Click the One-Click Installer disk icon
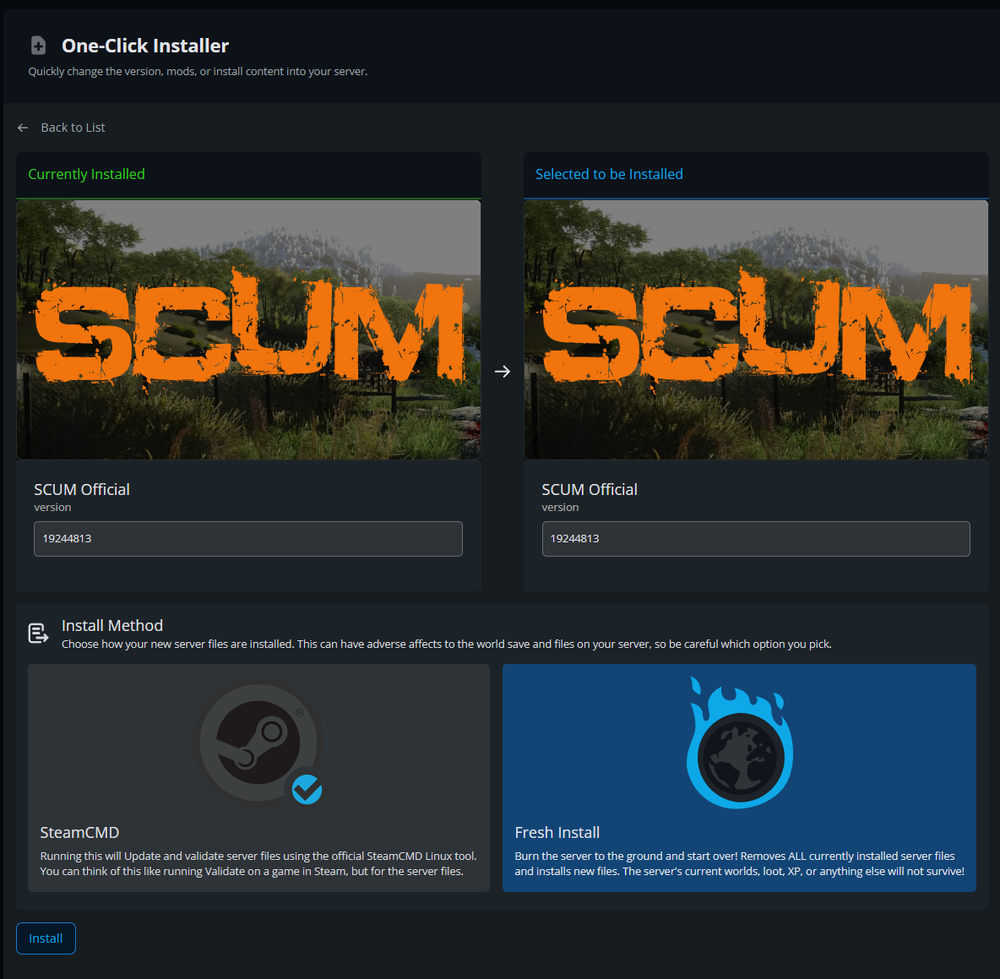 tap(37, 45)
